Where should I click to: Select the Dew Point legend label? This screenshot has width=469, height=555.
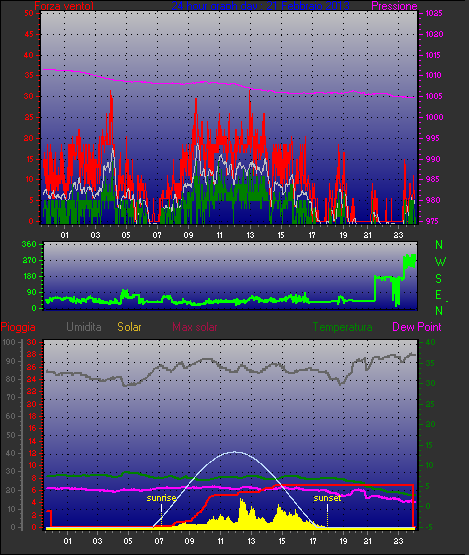[x=417, y=327]
